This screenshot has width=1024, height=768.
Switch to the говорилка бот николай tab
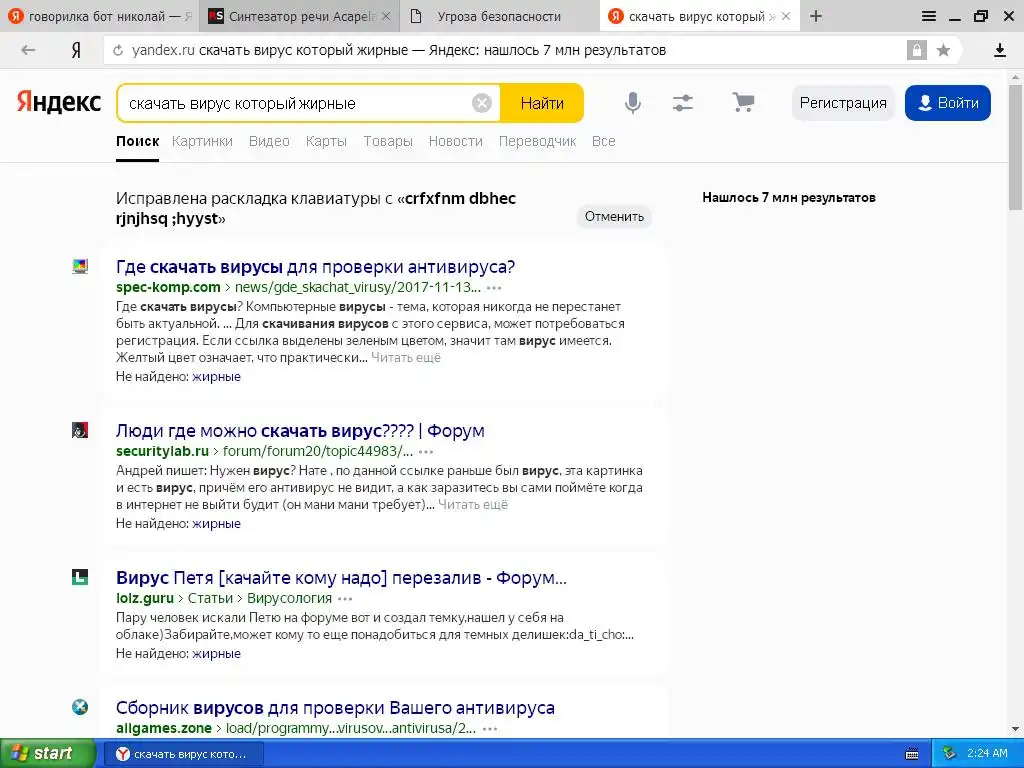pyautogui.click(x=100, y=16)
